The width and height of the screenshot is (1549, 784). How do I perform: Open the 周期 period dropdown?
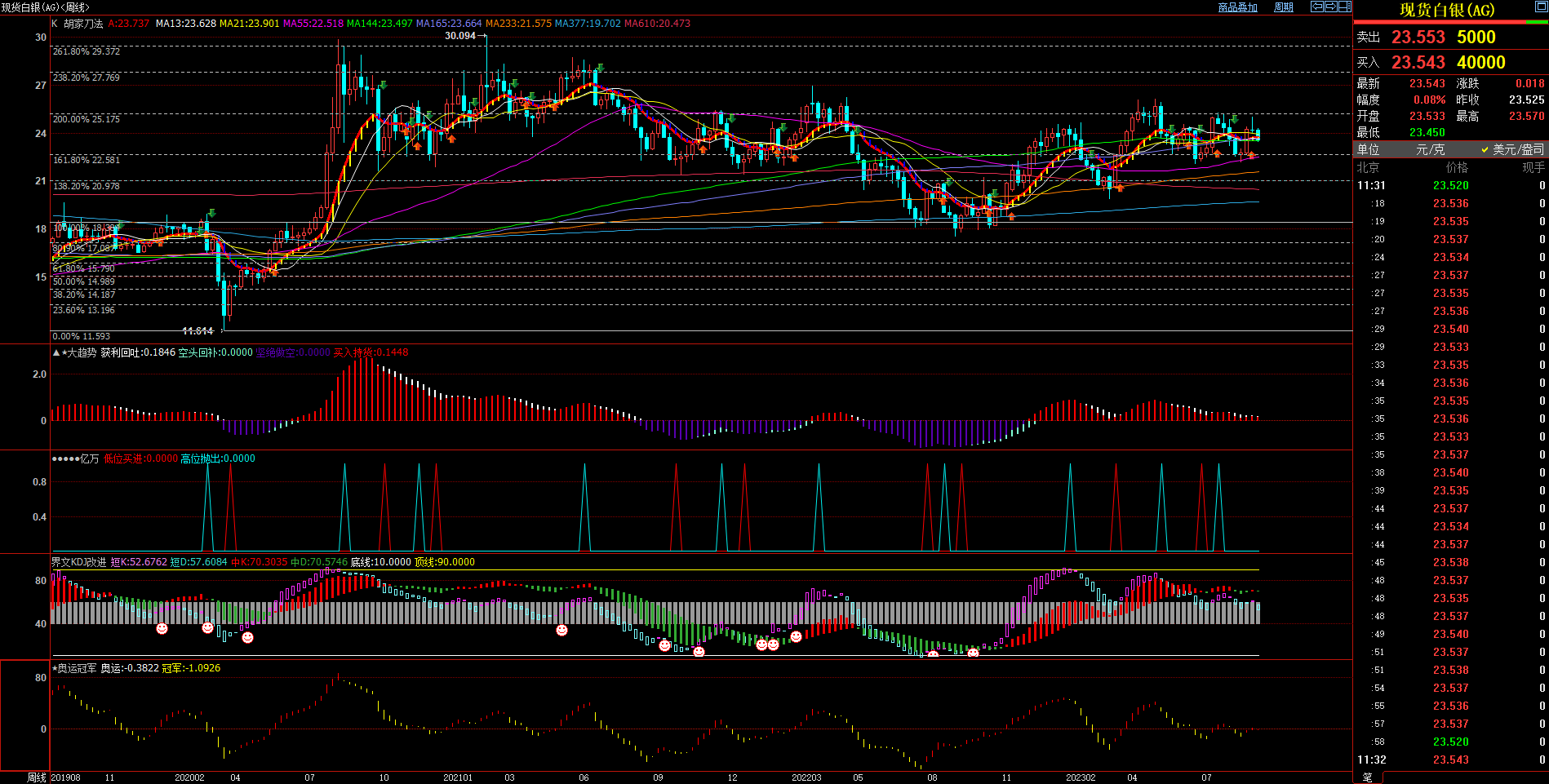(x=1284, y=7)
